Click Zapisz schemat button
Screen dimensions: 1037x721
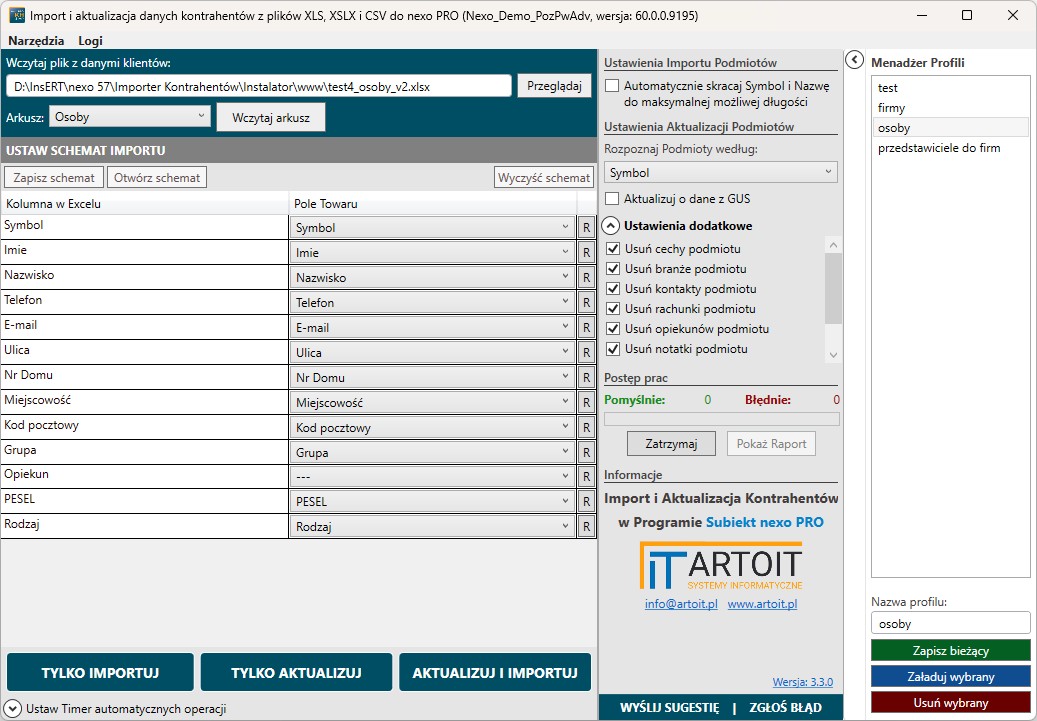[54, 177]
